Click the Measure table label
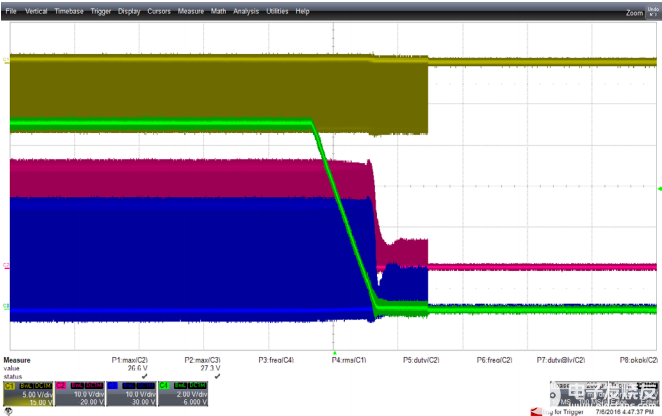The image size is (662, 416). [x=17, y=358]
